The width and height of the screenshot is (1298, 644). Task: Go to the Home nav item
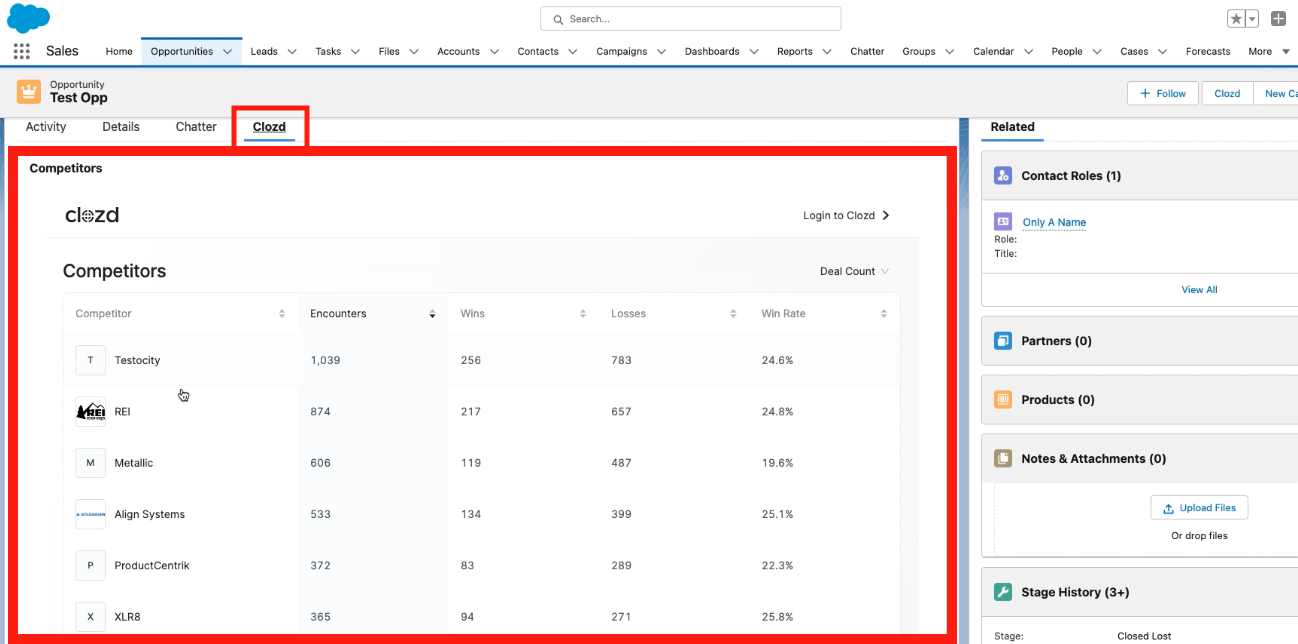(119, 51)
